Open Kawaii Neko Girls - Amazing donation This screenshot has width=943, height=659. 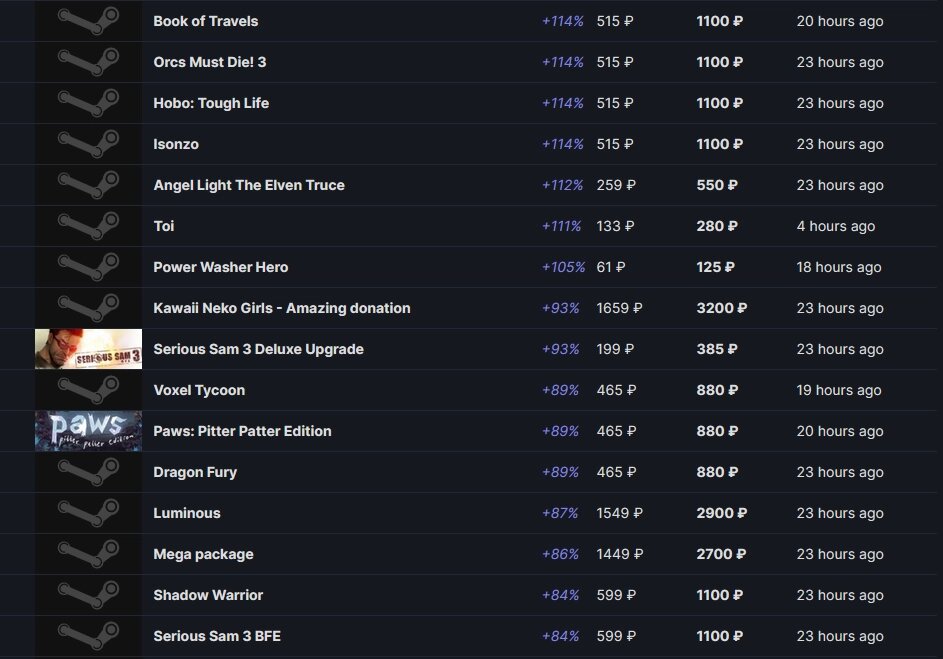[x=281, y=308]
